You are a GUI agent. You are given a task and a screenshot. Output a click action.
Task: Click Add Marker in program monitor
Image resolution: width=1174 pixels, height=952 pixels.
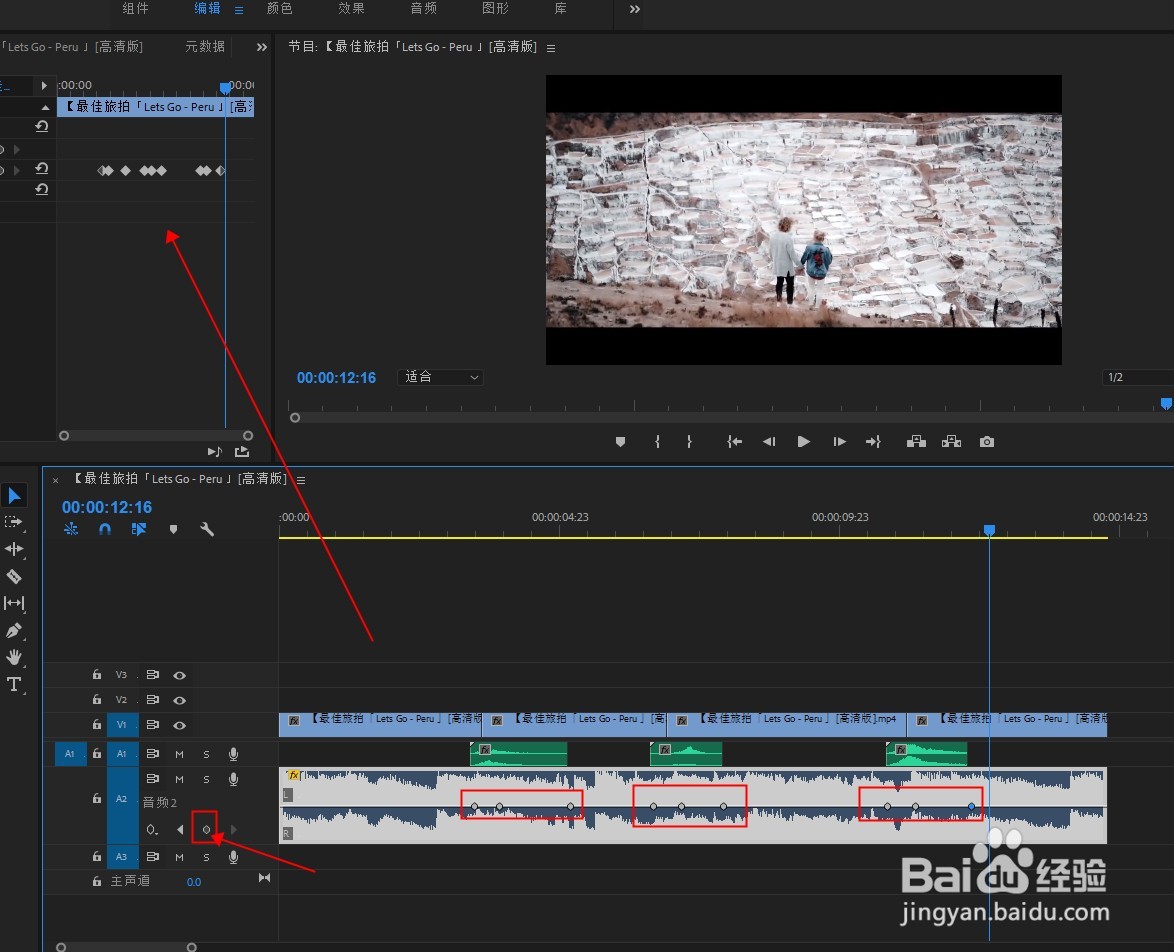coord(620,442)
